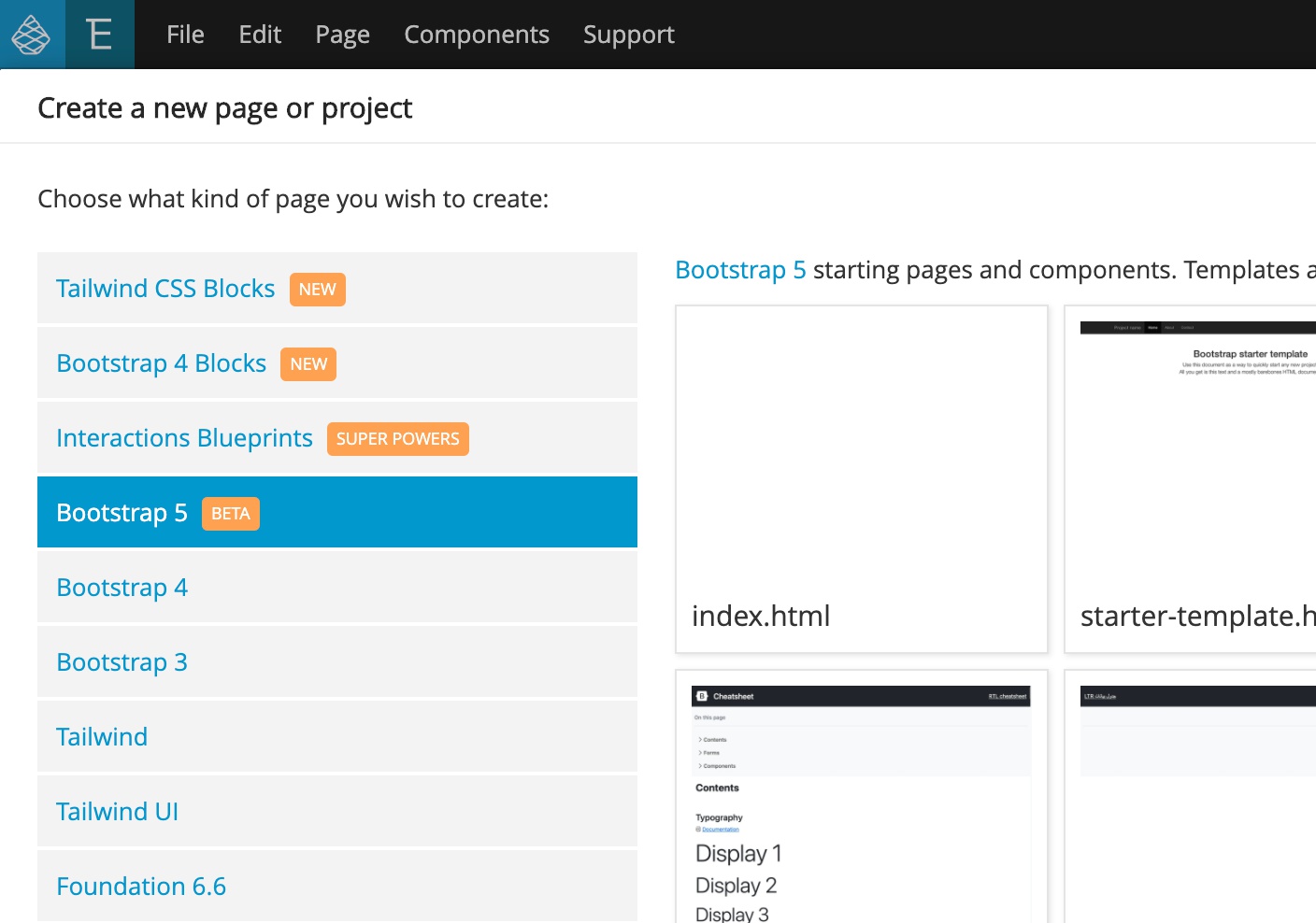
Task: Click 'Choose what kind of page' text
Action: pos(293,199)
